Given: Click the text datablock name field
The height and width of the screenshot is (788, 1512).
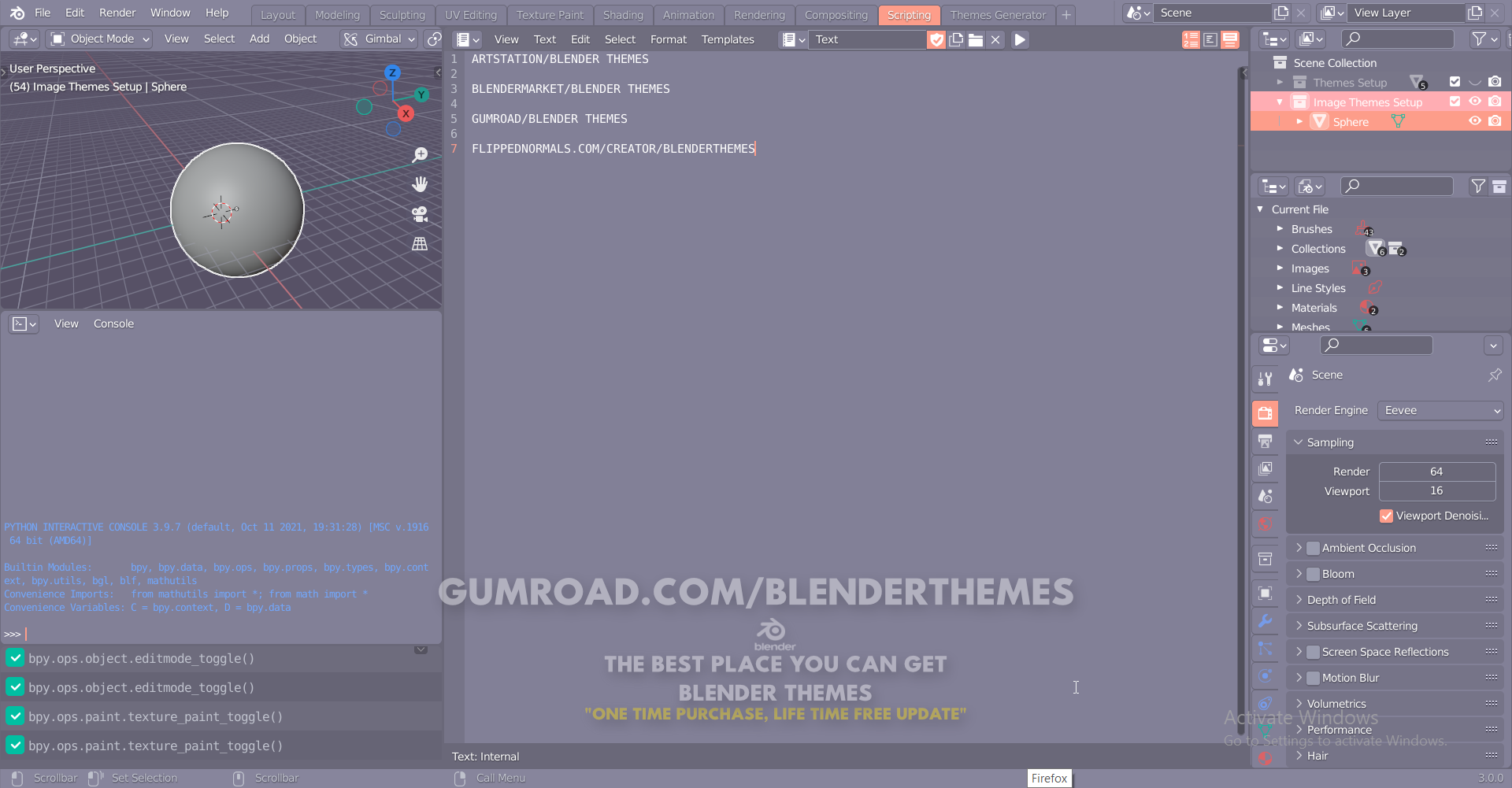Looking at the screenshot, I should (x=868, y=39).
